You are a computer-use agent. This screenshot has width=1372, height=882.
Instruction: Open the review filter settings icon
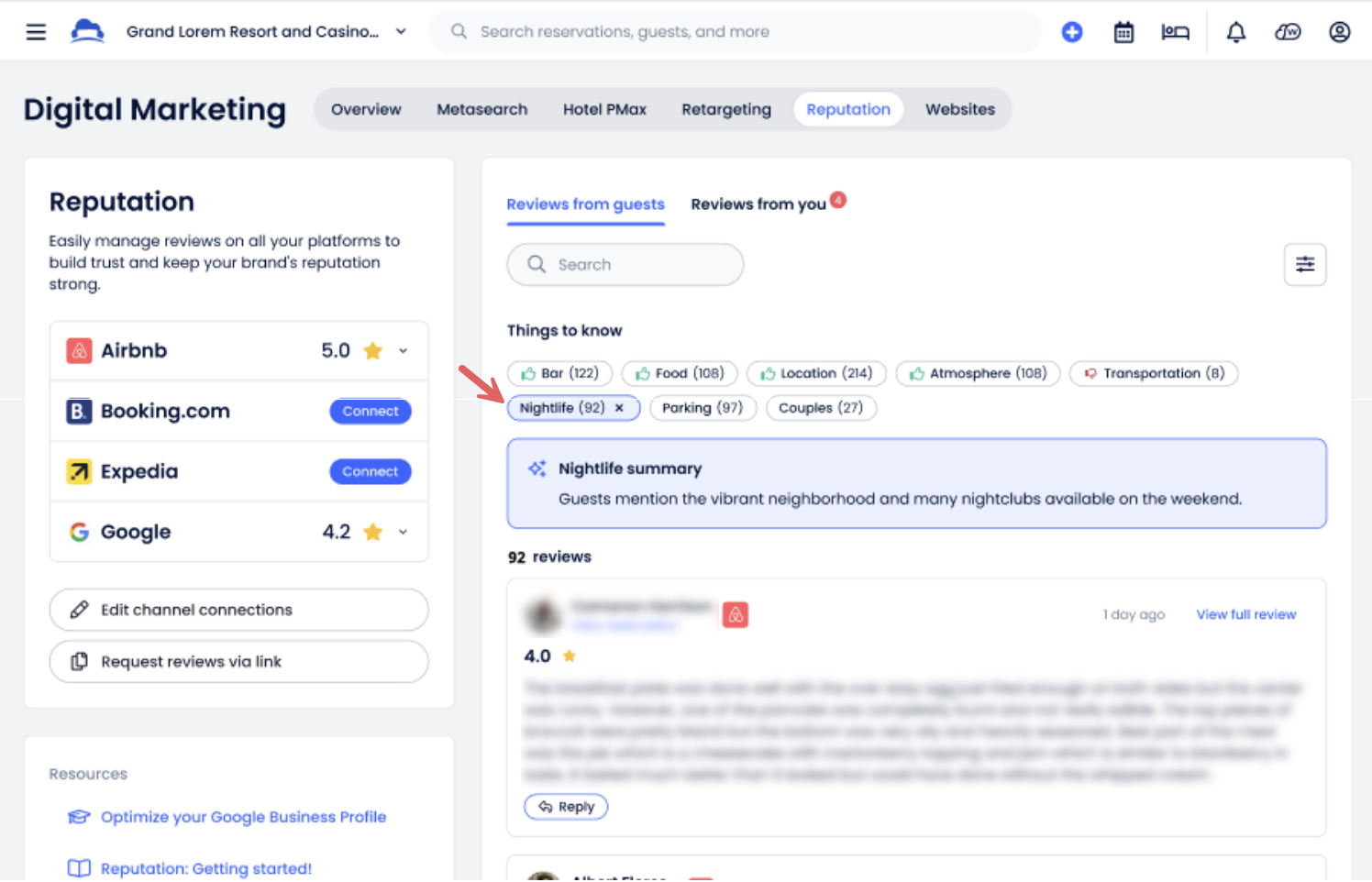click(x=1304, y=265)
